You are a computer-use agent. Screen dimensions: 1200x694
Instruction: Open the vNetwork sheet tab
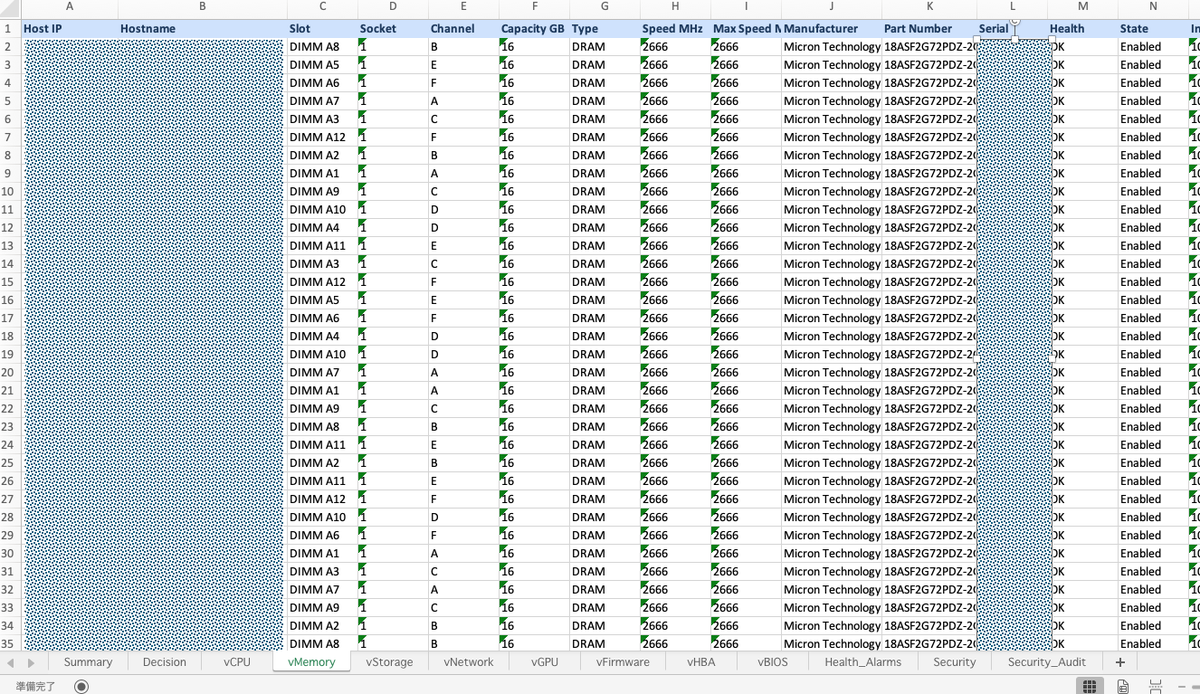[469, 662]
